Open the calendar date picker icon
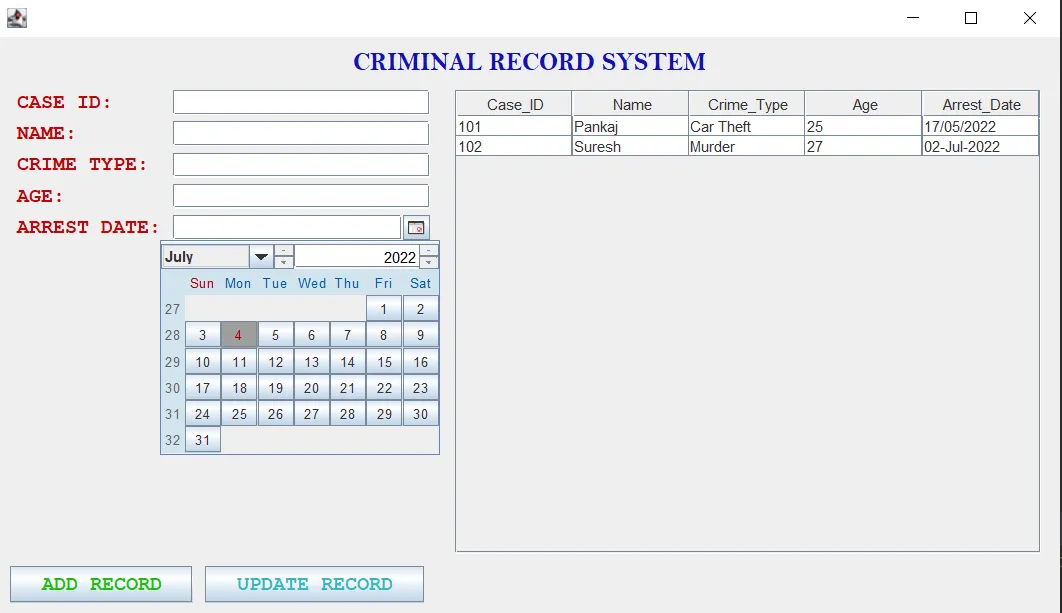The image size is (1062, 613). click(x=416, y=226)
